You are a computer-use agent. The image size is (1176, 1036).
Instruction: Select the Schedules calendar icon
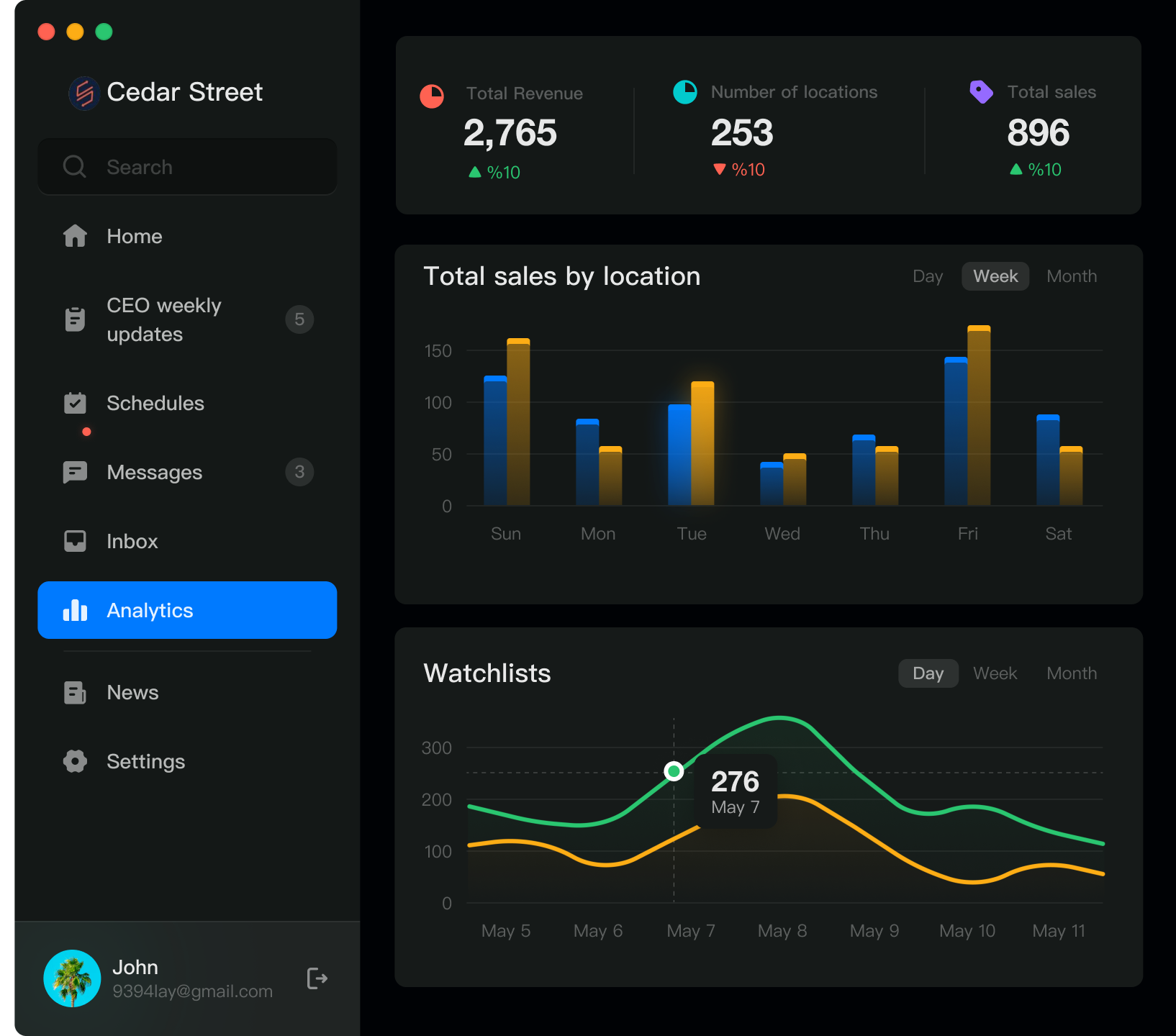coord(75,403)
